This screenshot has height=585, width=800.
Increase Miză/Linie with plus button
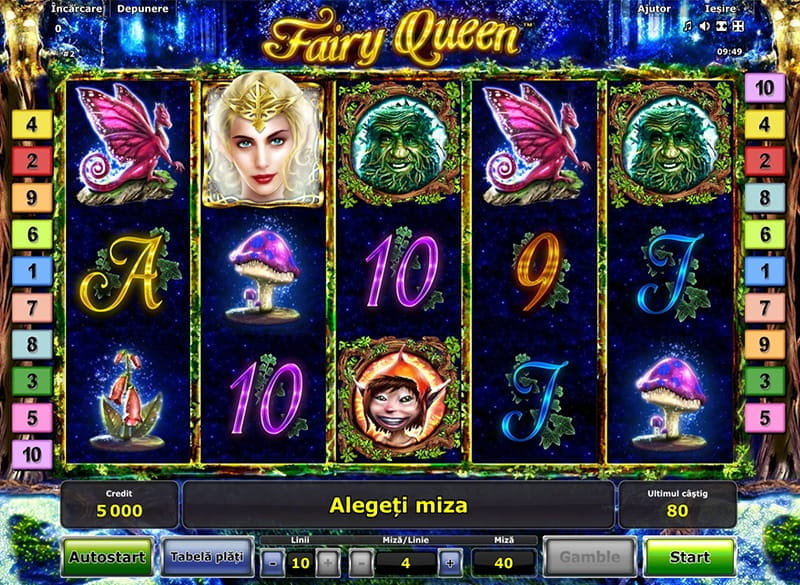[450, 563]
